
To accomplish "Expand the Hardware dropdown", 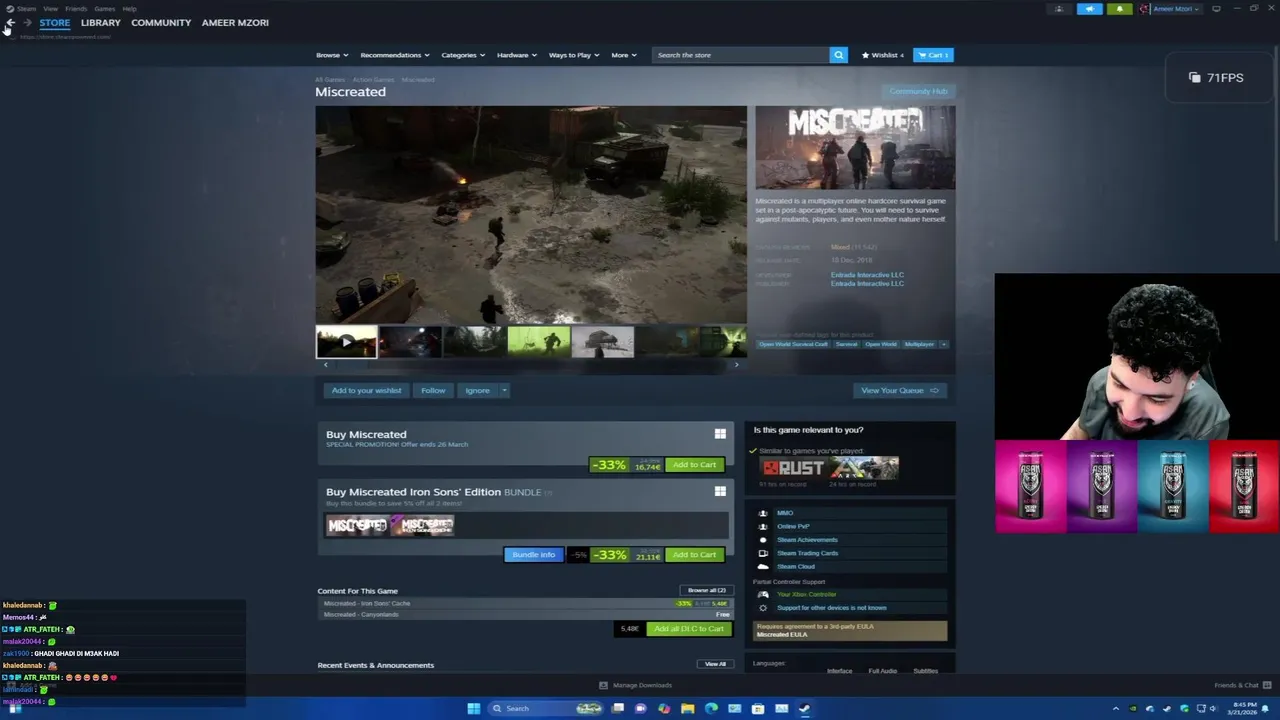I will point(517,55).
